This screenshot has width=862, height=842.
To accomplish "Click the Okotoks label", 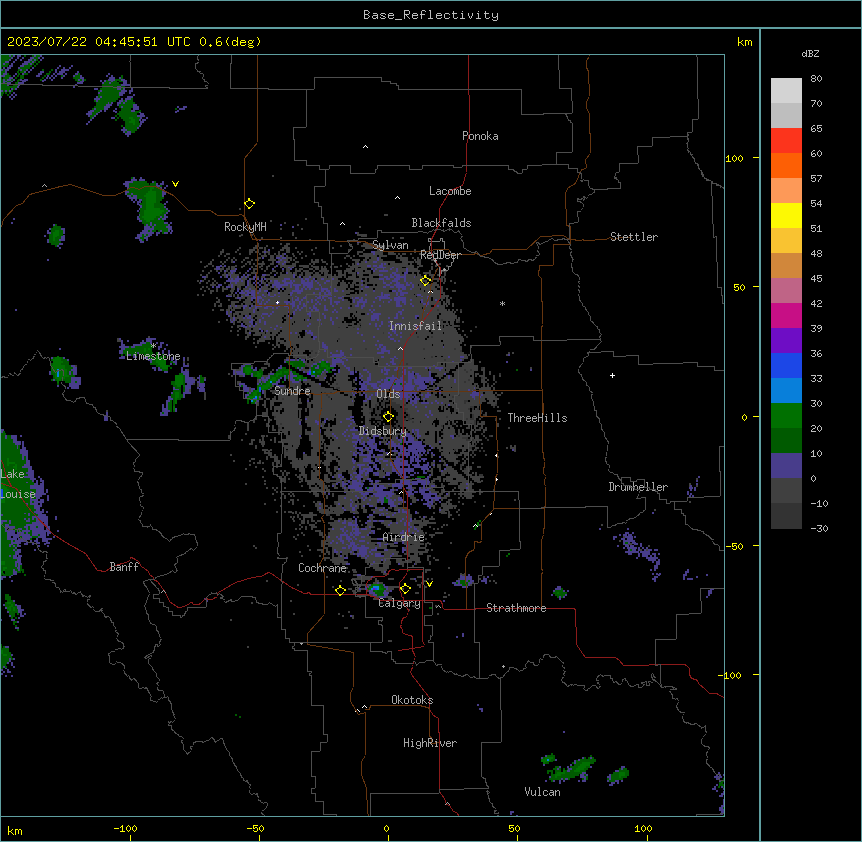I will pos(412,700).
